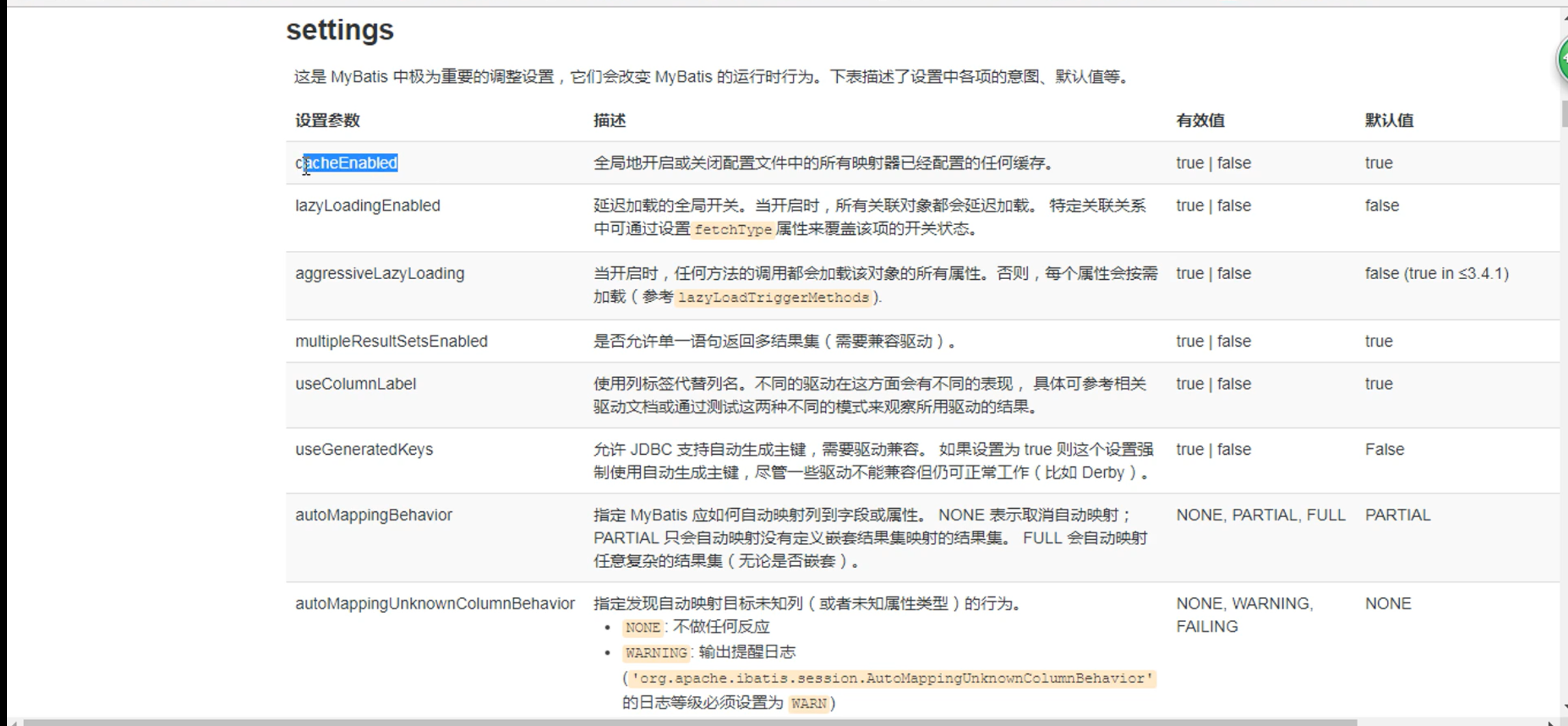Click the settings heading
The height and width of the screenshot is (726, 1568).
pyautogui.click(x=340, y=30)
